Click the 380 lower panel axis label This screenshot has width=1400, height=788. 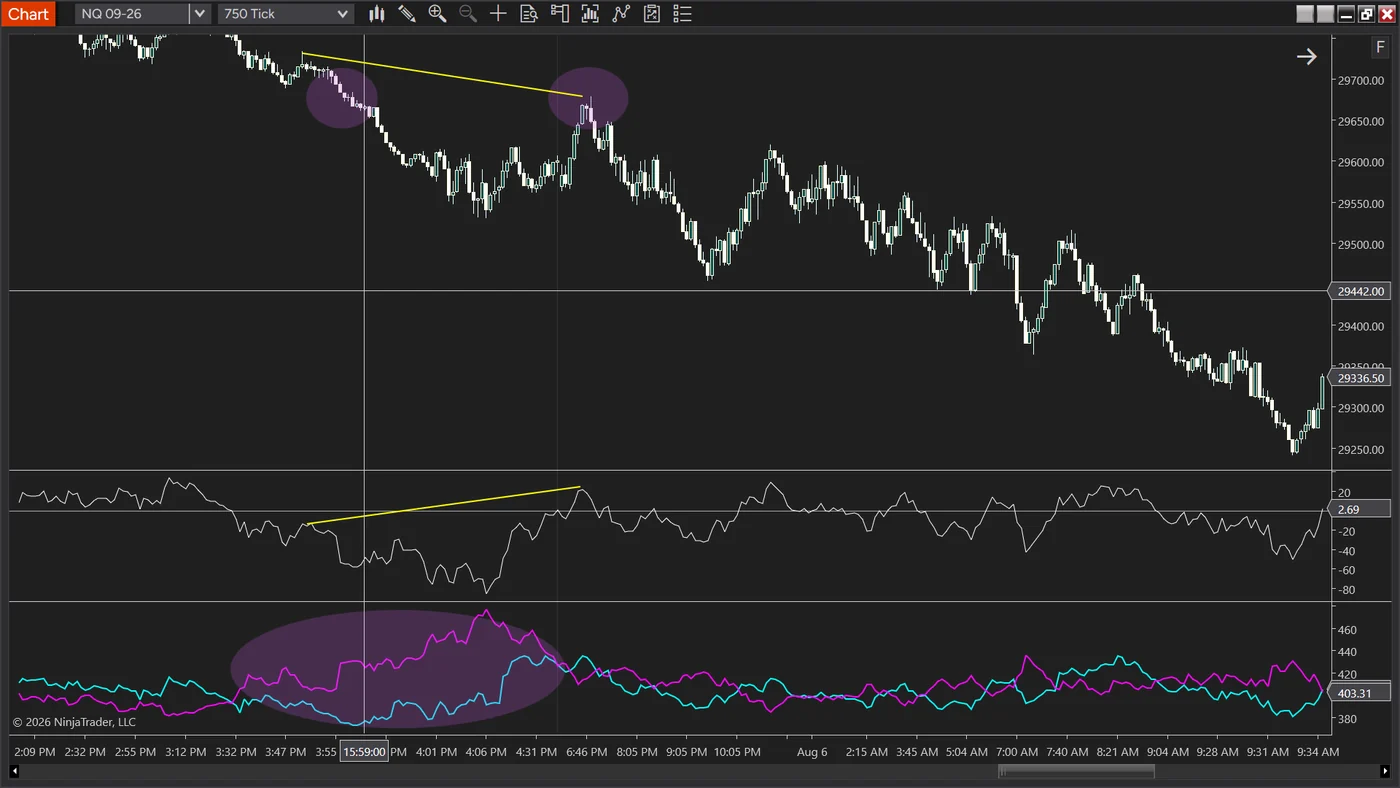coord(1347,719)
